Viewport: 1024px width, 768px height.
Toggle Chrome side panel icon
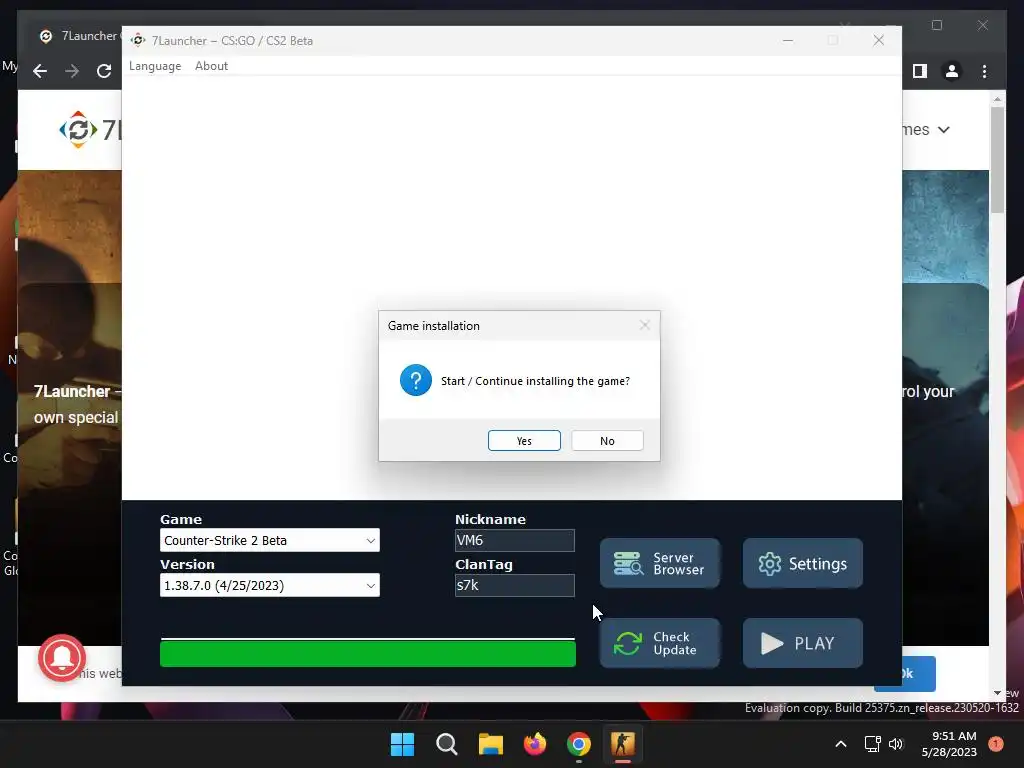tap(920, 71)
